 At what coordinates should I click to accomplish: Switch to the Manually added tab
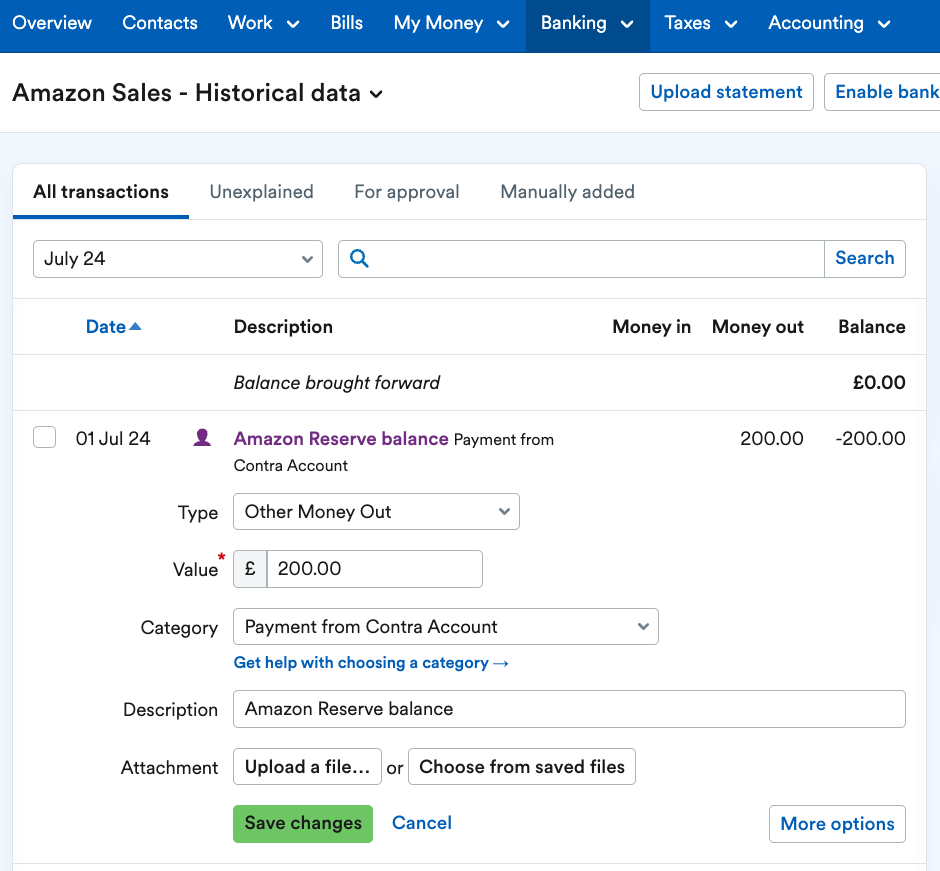tap(567, 192)
